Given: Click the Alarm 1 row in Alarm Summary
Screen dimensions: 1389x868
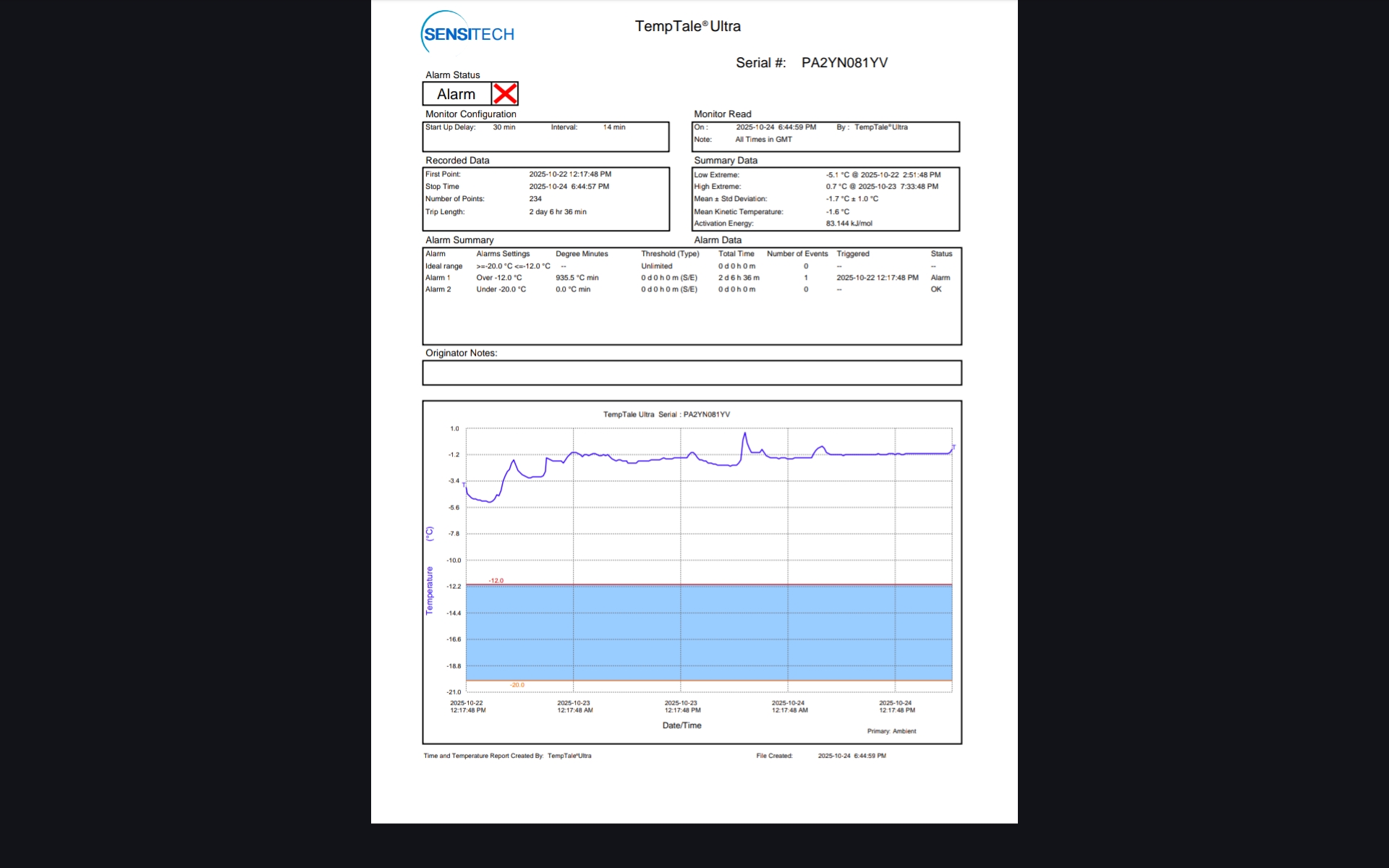Looking at the screenshot, I should (438, 278).
